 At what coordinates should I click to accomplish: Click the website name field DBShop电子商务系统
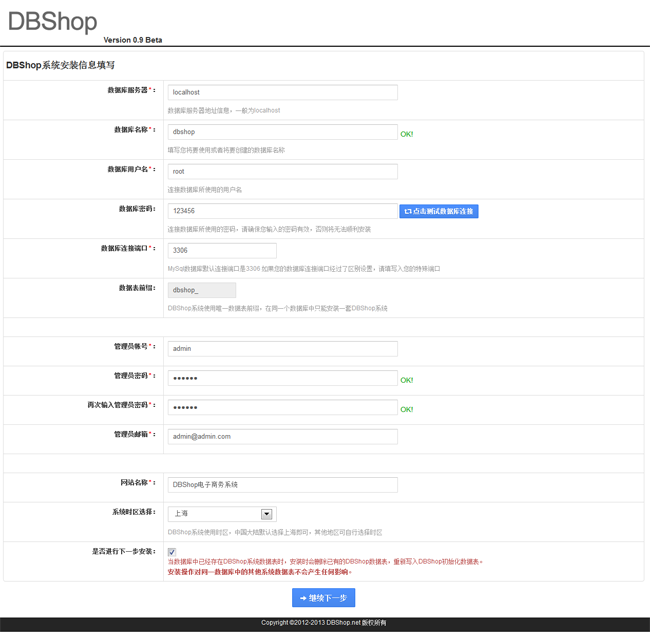[x=282, y=484]
